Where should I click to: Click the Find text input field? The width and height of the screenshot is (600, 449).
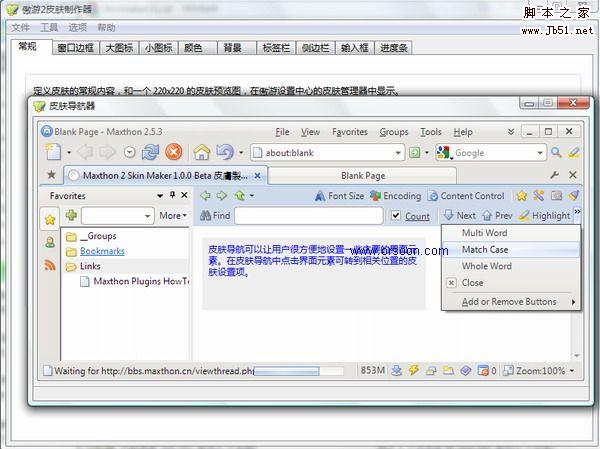(x=308, y=216)
